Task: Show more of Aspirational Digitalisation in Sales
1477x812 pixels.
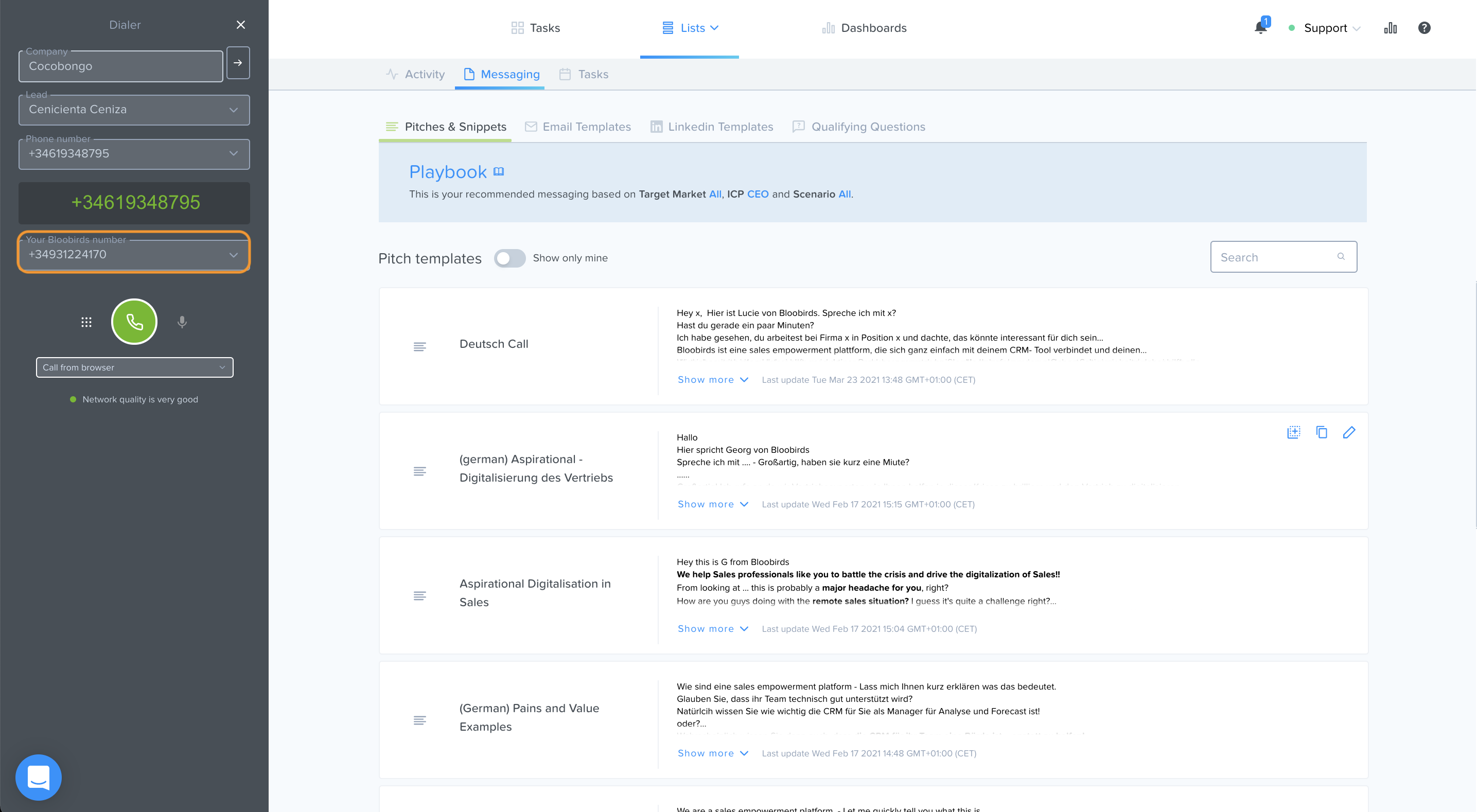Action: tap(713, 628)
